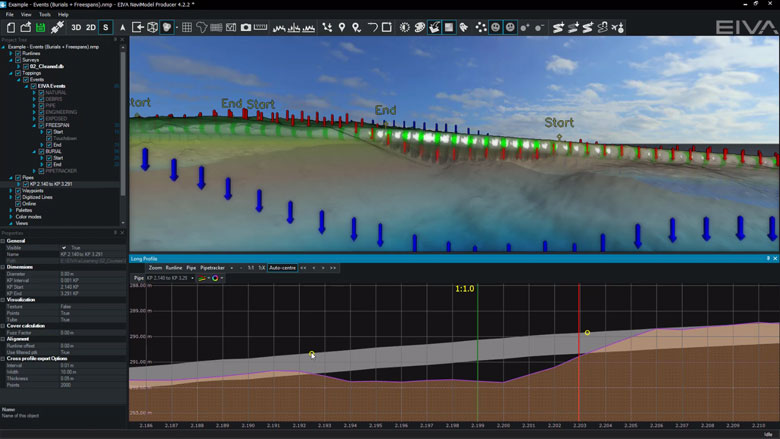Screen dimensions: 780x439
Task: Open the Tools menu
Action: [x=44, y=15]
